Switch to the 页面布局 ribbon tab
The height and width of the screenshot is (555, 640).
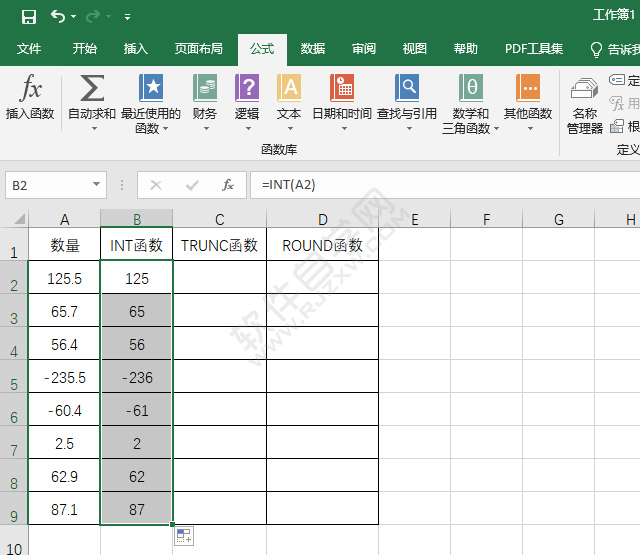198,49
